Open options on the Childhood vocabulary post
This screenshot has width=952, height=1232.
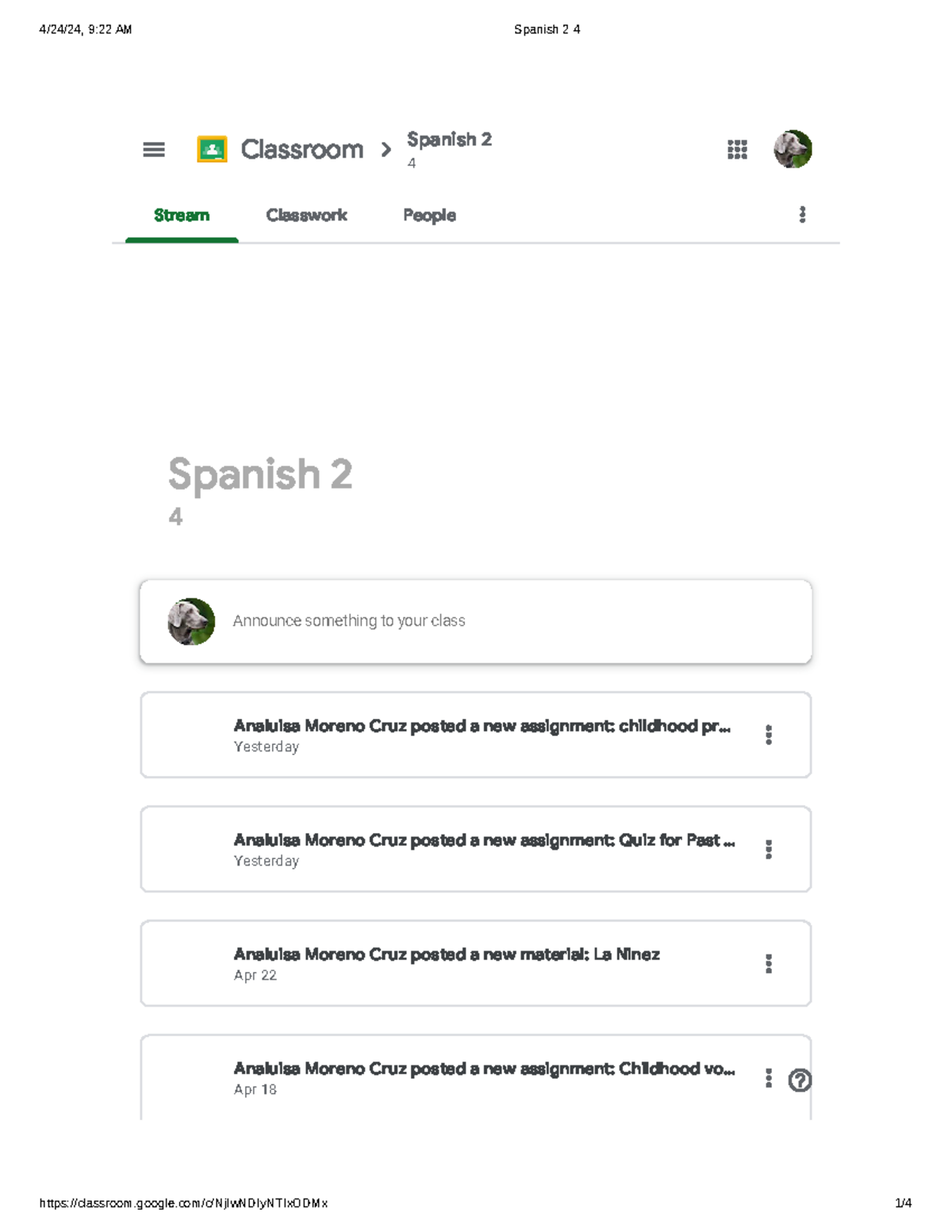click(x=769, y=1077)
